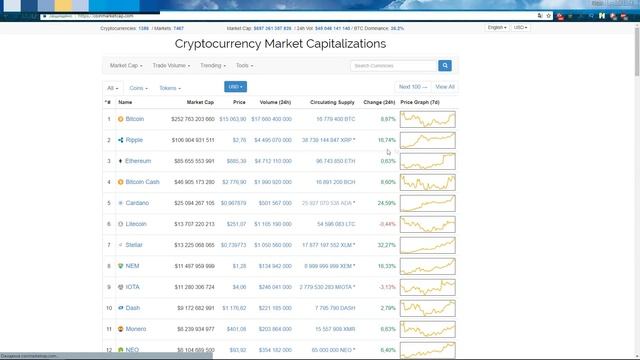Click Stellar's 7d price graph

428,245
